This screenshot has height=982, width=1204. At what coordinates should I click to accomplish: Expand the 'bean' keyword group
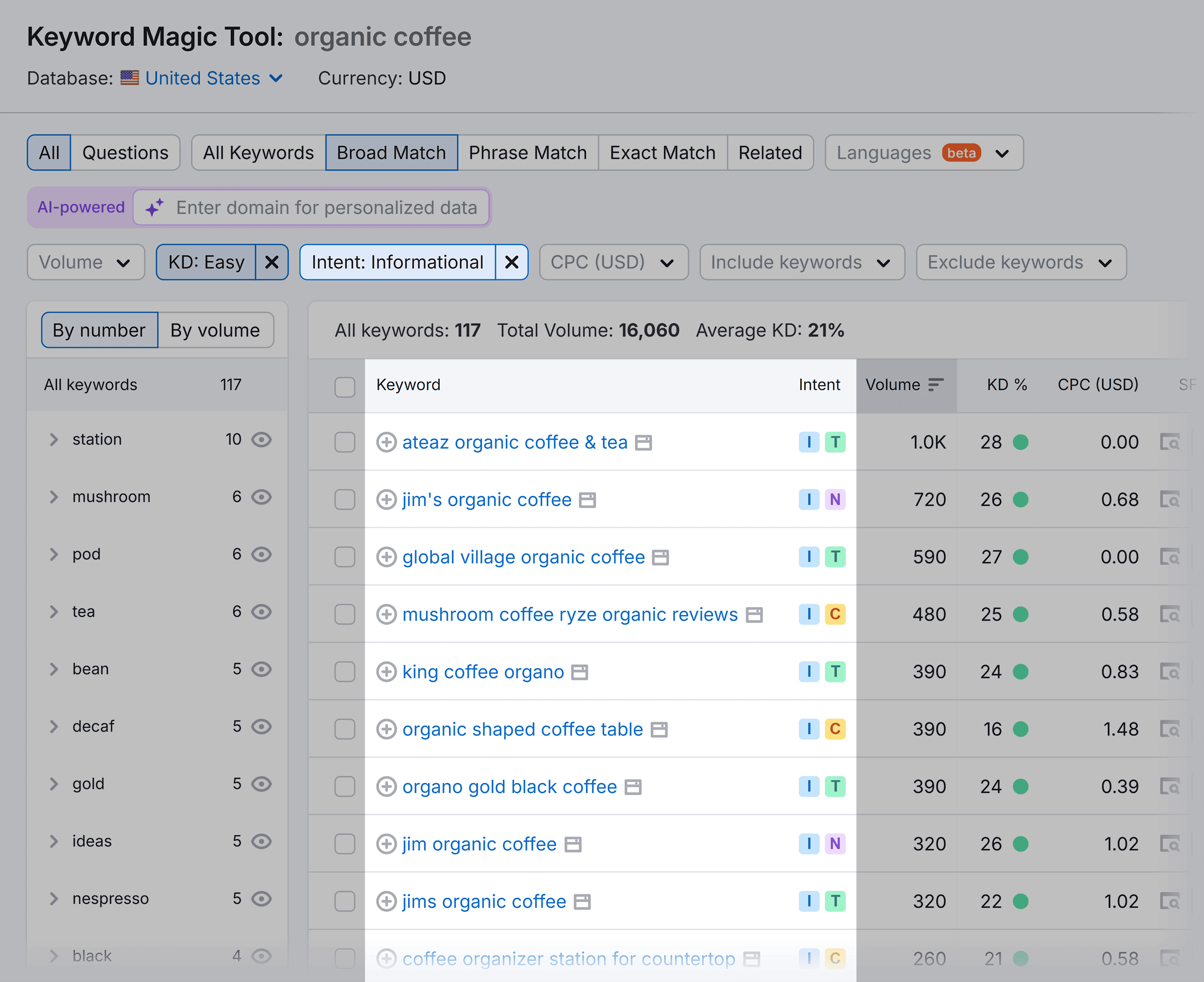coord(54,669)
